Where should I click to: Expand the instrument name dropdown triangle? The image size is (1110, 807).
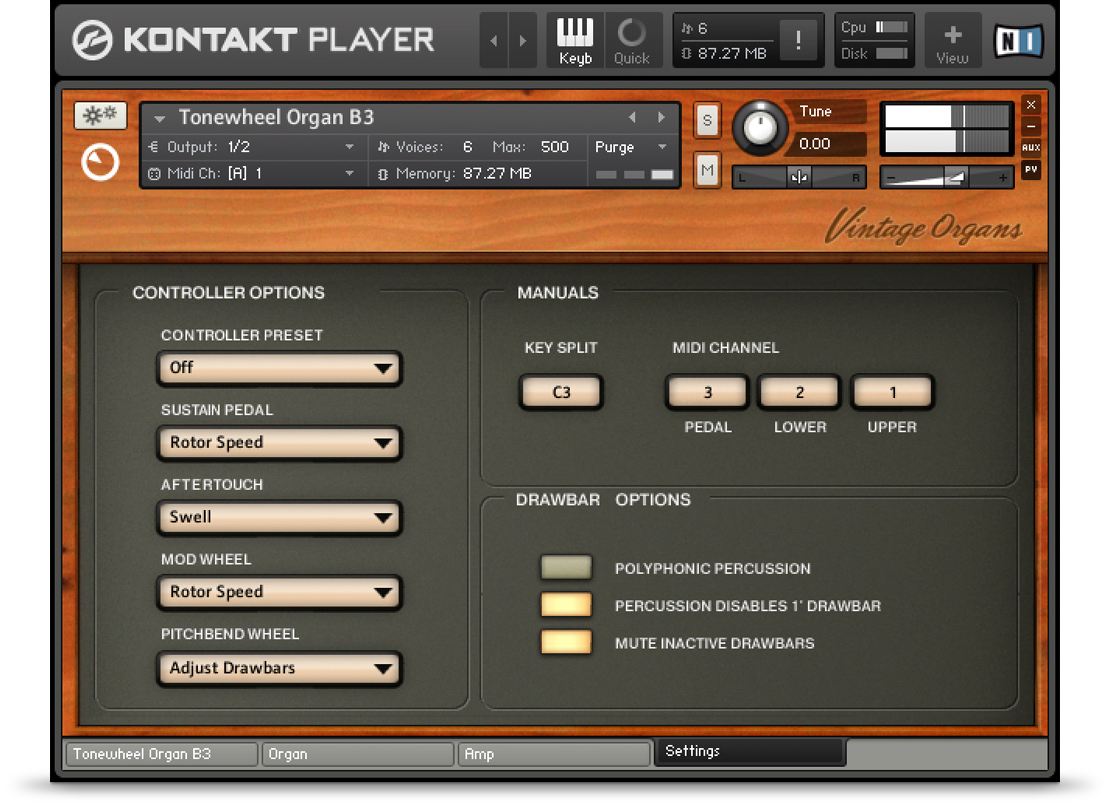(x=159, y=118)
